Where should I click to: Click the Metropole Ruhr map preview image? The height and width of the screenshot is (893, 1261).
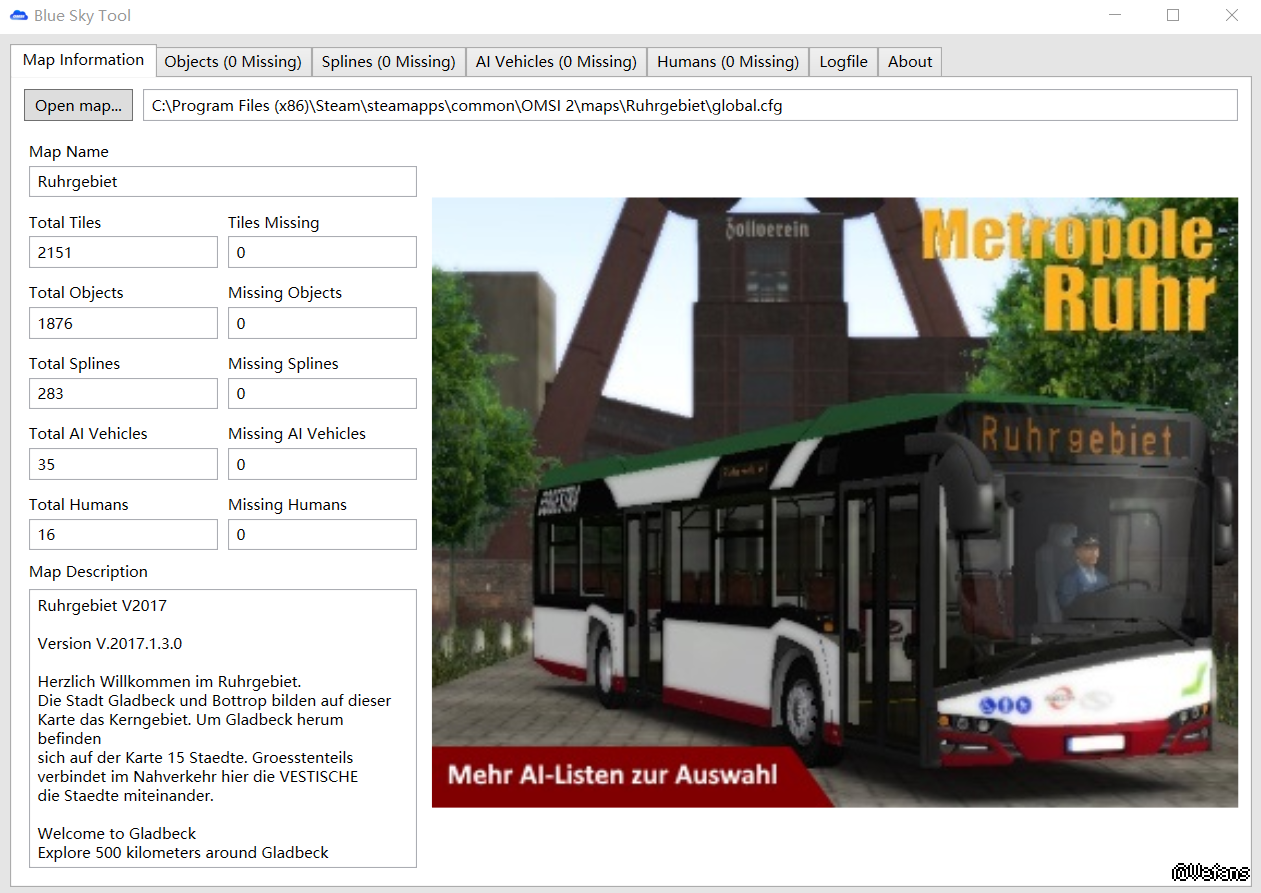(835, 502)
